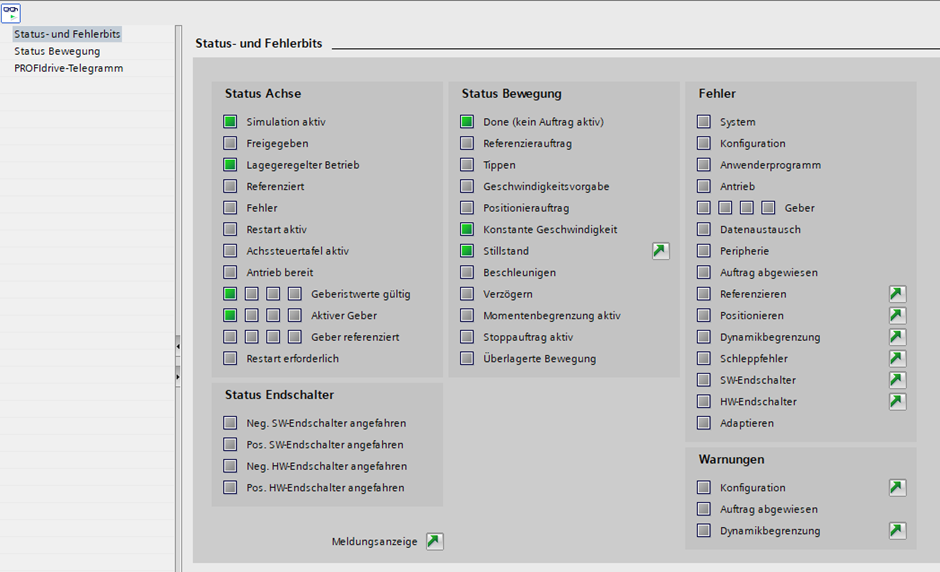The height and width of the screenshot is (572, 940).
Task: Click the Meldungsanzeige label link
Action: tap(373, 541)
